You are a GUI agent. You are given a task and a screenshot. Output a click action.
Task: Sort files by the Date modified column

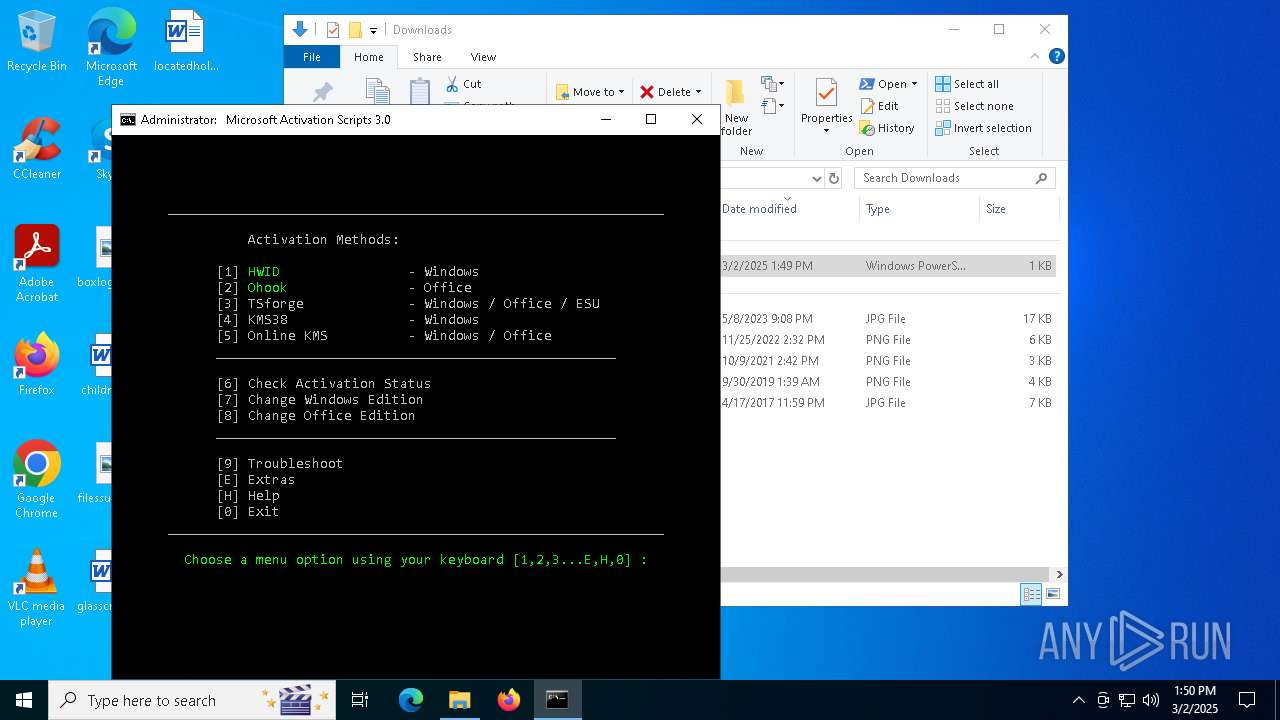pos(759,209)
